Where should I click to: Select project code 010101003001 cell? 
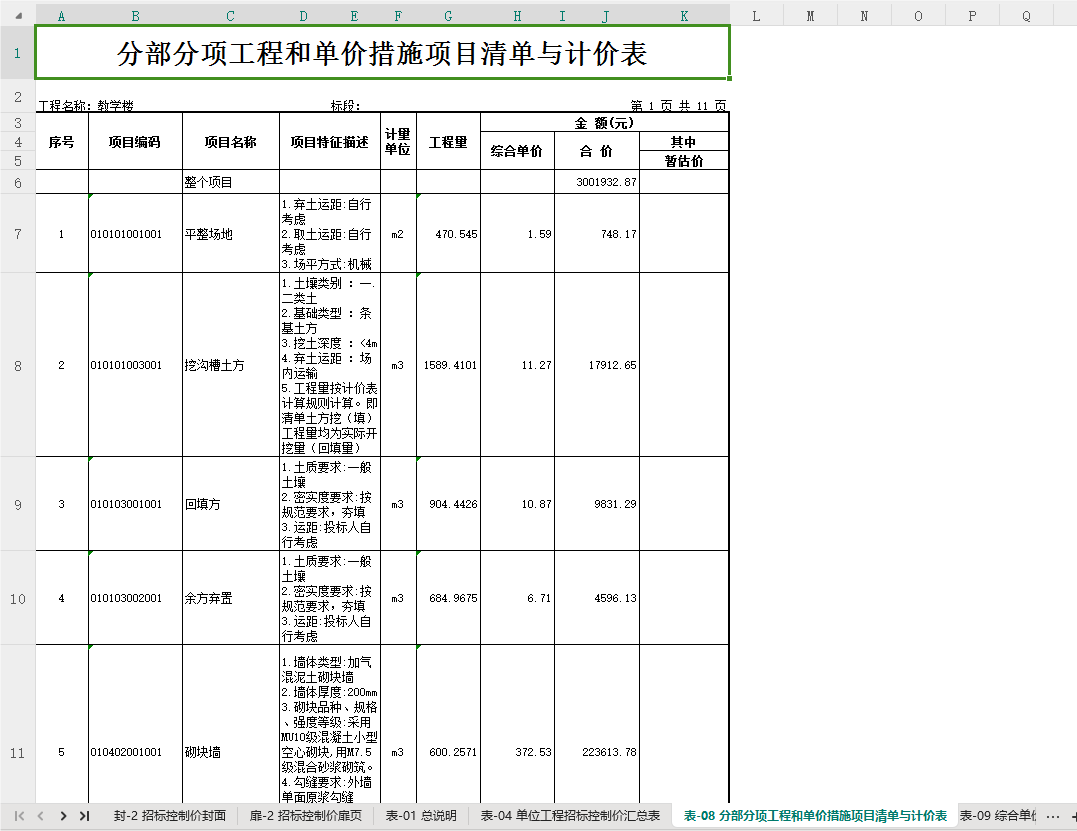click(x=135, y=365)
